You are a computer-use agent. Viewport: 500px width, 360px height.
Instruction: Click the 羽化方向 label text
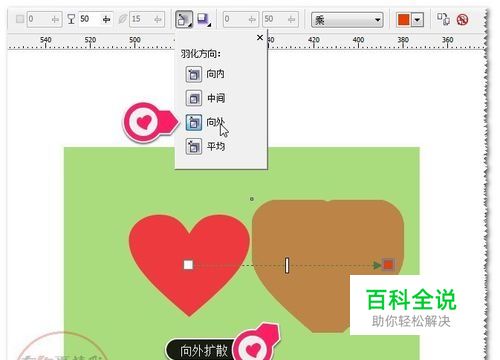201,54
